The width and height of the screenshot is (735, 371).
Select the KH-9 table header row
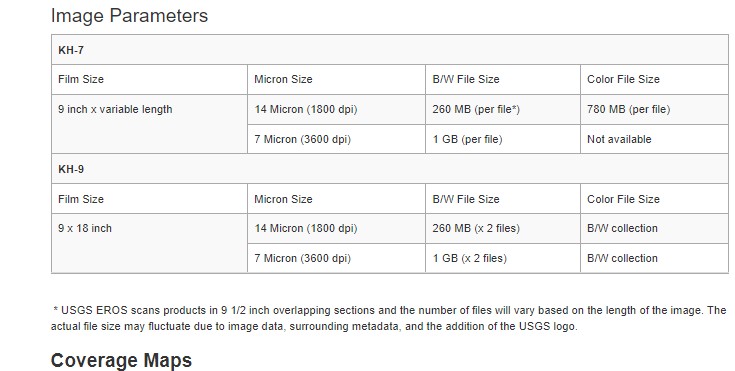click(390, 169)
